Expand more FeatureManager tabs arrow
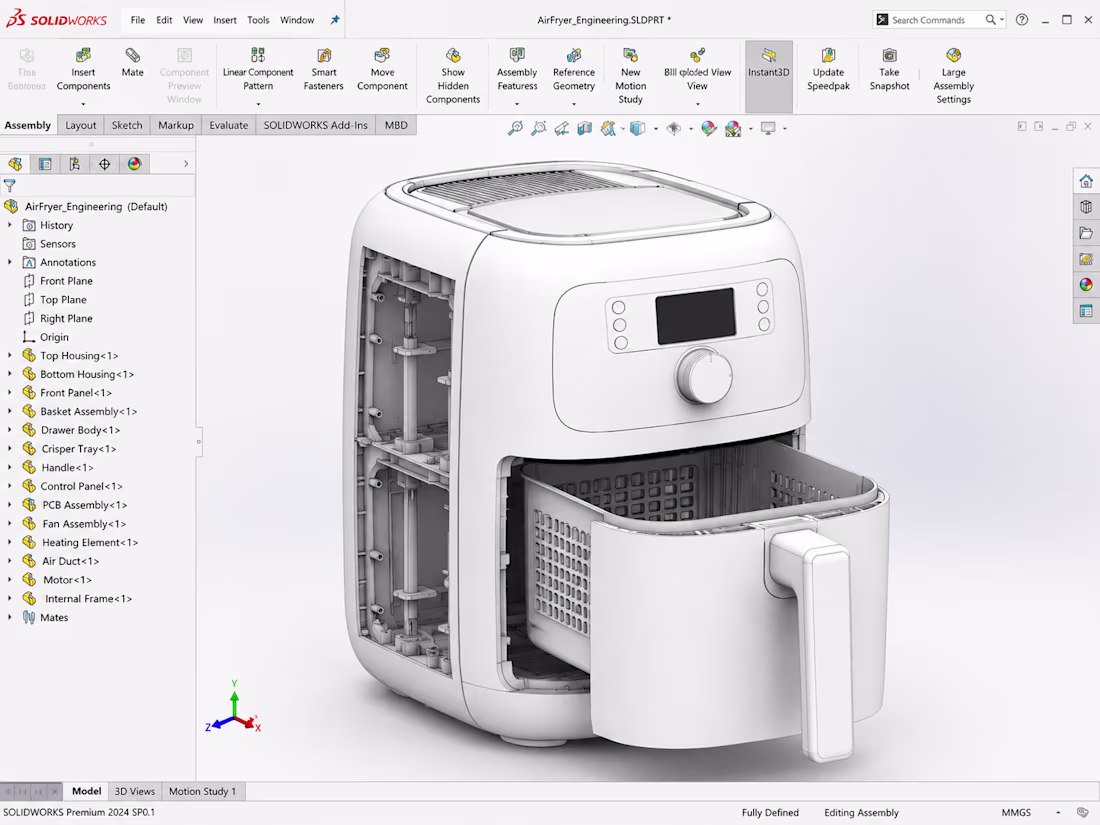This screenshot has width=1100, height=825. click(186, 163)
